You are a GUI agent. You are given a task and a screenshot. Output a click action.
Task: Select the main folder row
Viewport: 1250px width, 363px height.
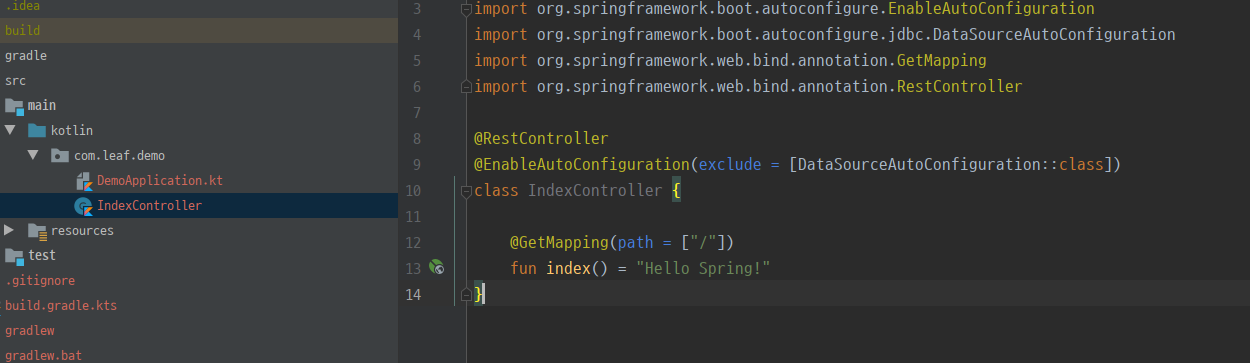199,105
